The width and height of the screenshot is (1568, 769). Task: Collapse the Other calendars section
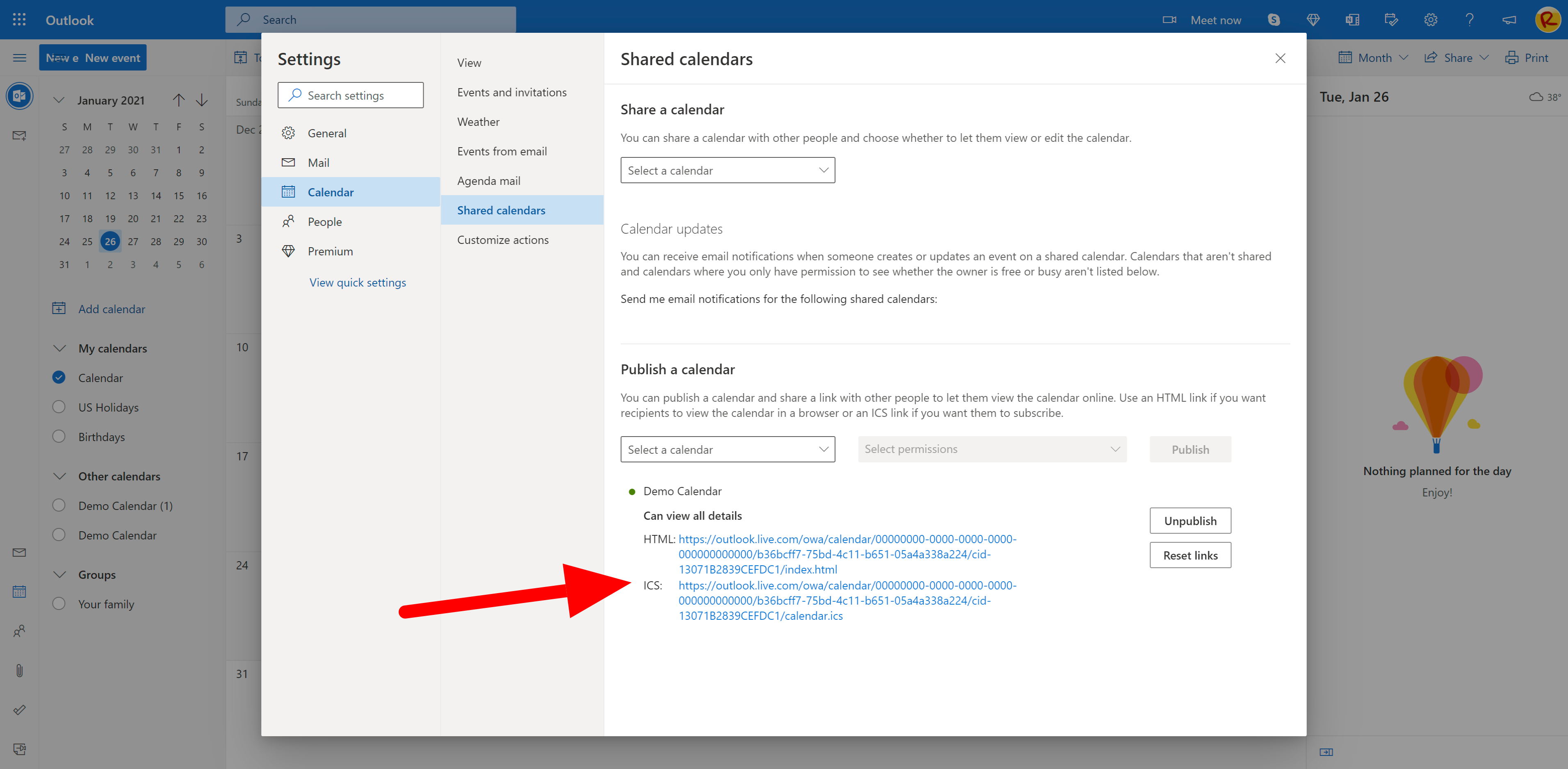(x=59, y=476)
